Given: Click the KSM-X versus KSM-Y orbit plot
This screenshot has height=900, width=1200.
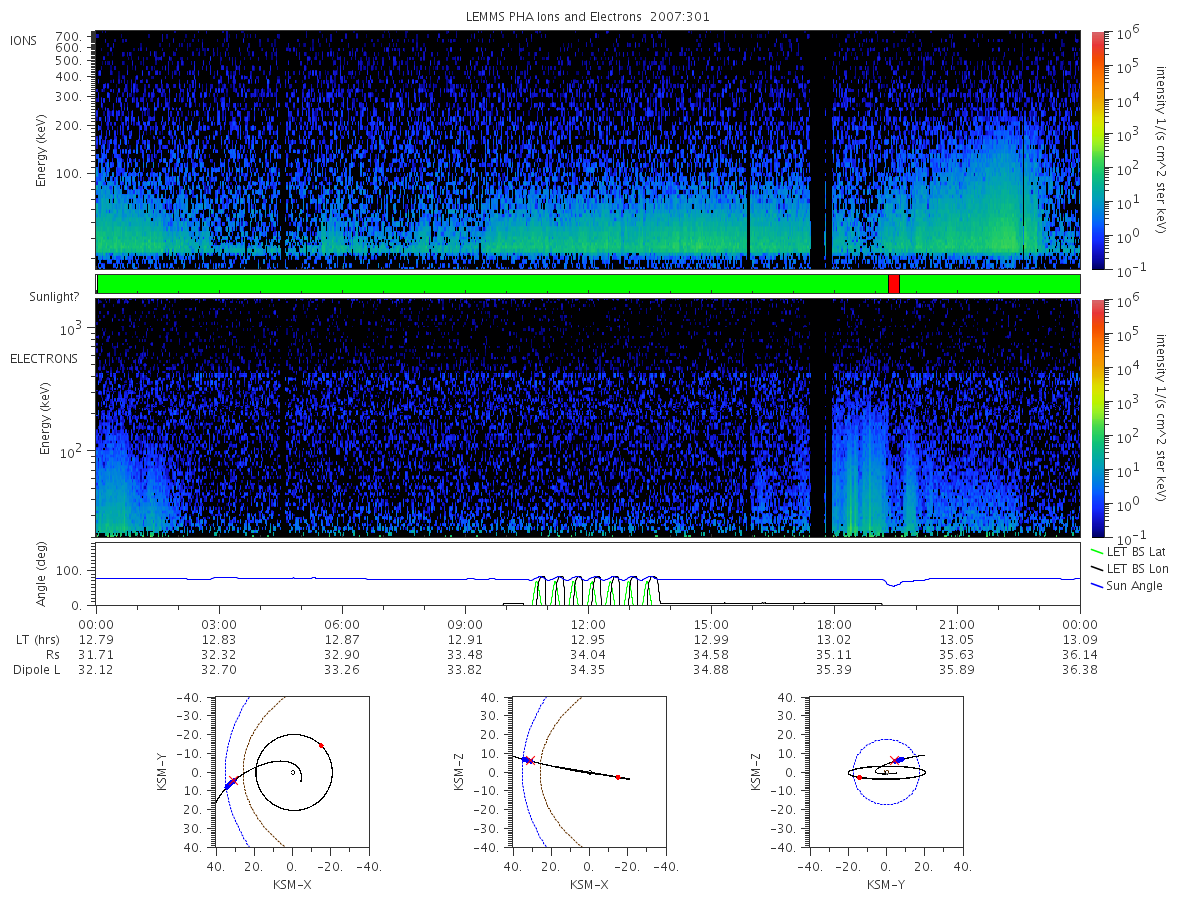Looking at the screenshot, I should 291,772.
